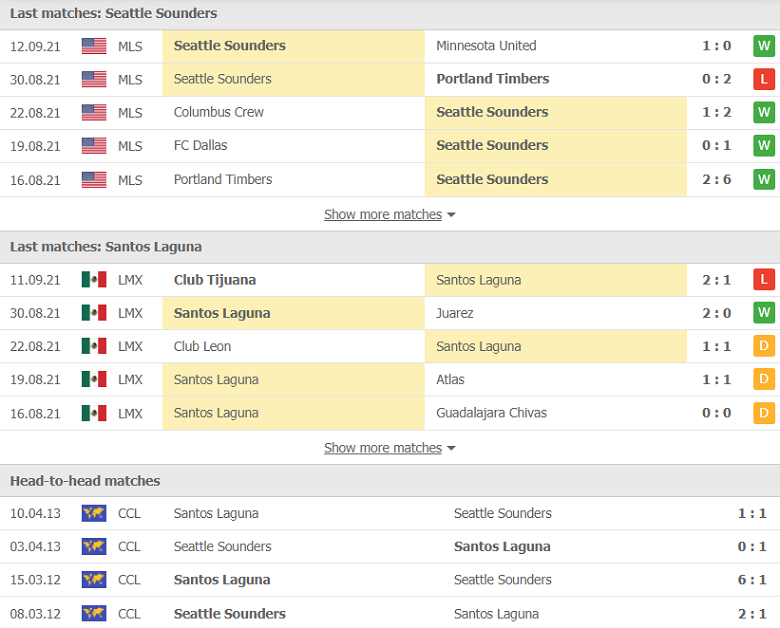Click the D badge for the Guadalajara Chivas match
Viewport: 780px width, 628px height.
(x=764, y=413)
